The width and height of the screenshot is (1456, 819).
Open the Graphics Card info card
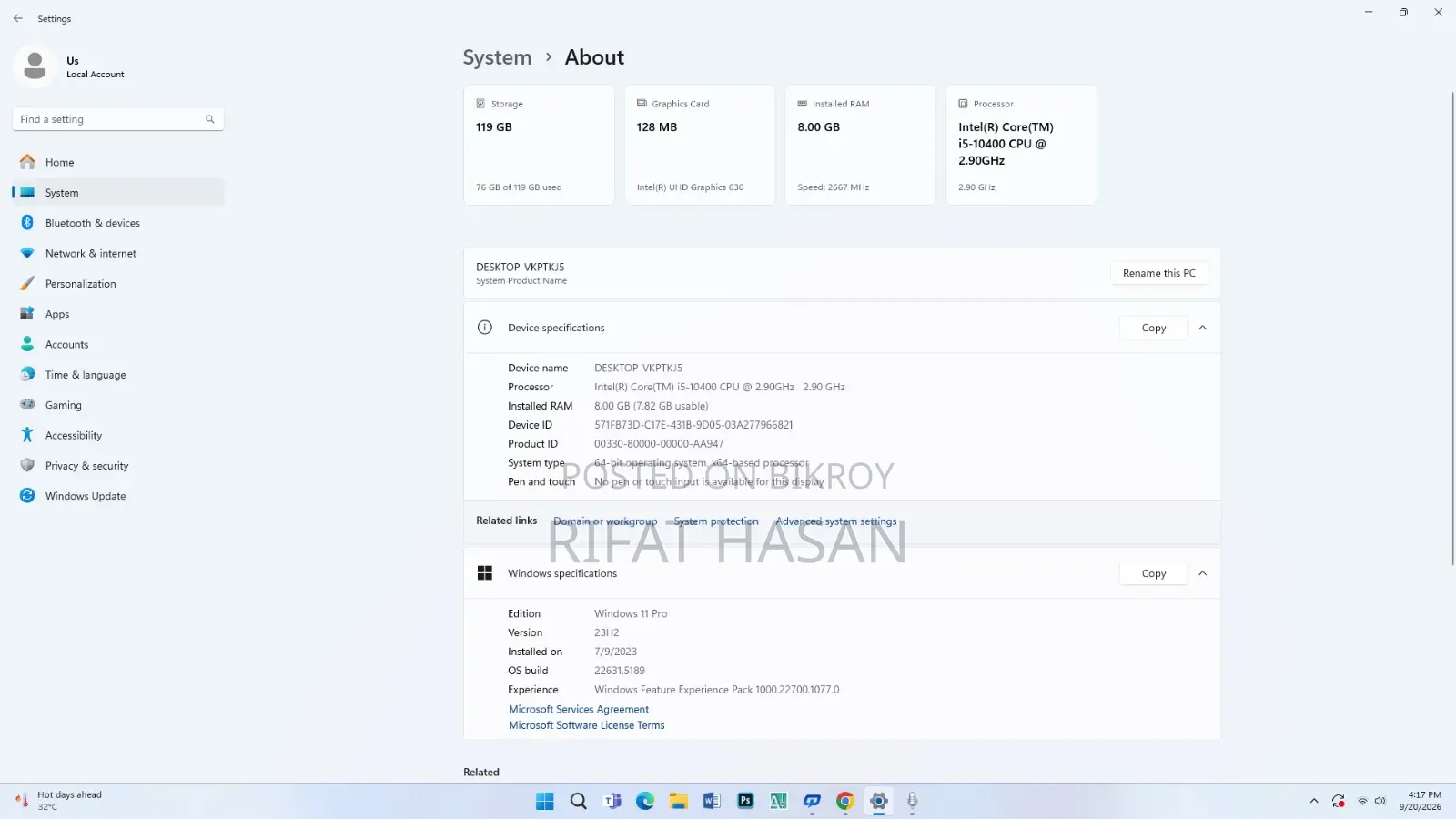700,145
